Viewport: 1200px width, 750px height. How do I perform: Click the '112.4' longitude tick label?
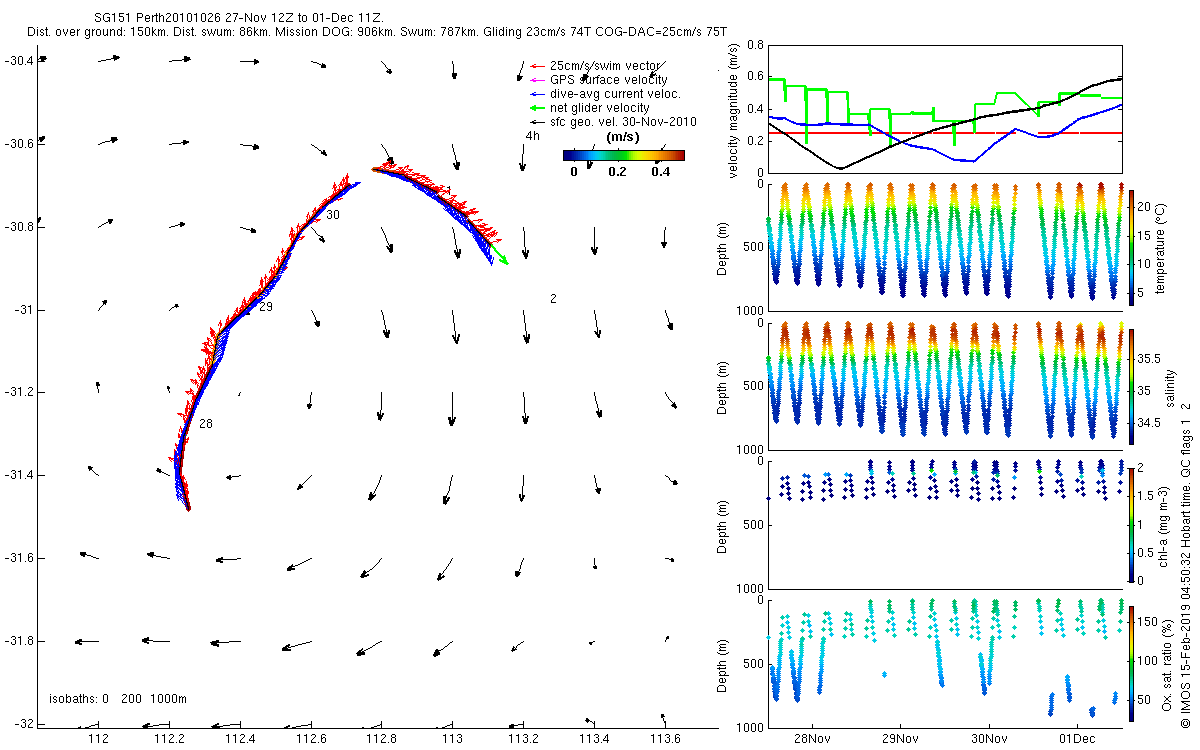point(240,739)
